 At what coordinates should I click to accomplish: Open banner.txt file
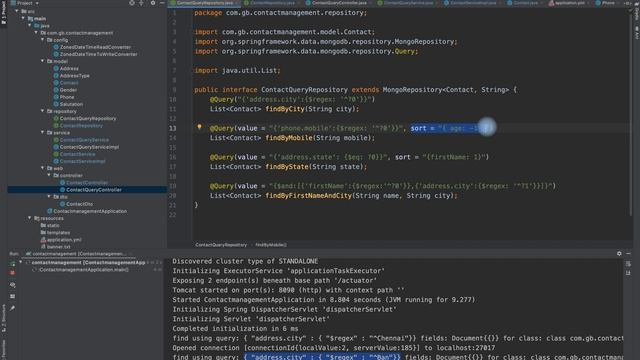[x=58, y=247]
